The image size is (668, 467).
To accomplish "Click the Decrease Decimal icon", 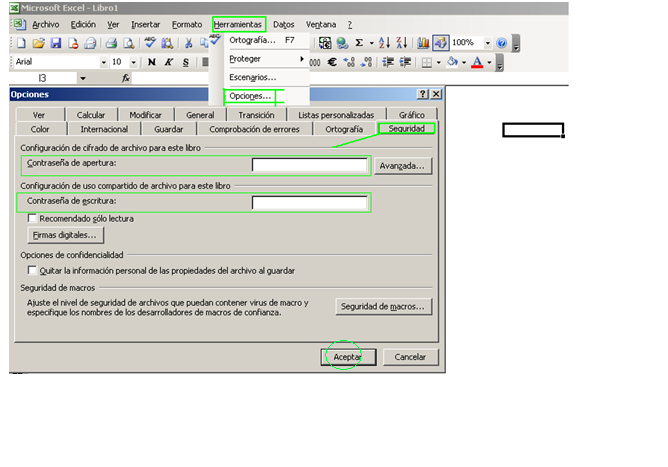I will click(x=366, y=62).
